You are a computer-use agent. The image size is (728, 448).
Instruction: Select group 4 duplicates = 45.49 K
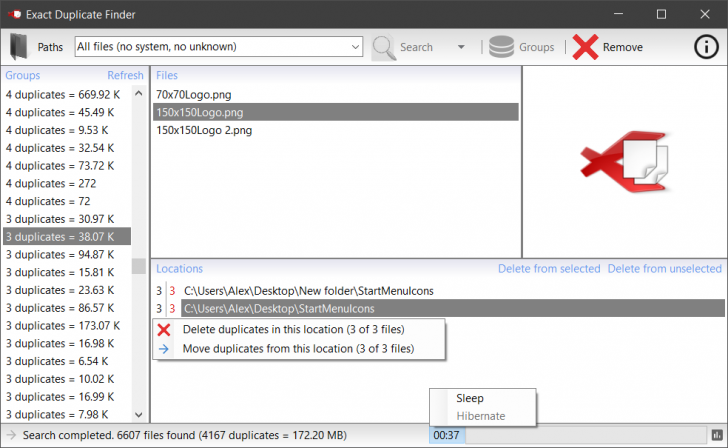coord(67,112)
